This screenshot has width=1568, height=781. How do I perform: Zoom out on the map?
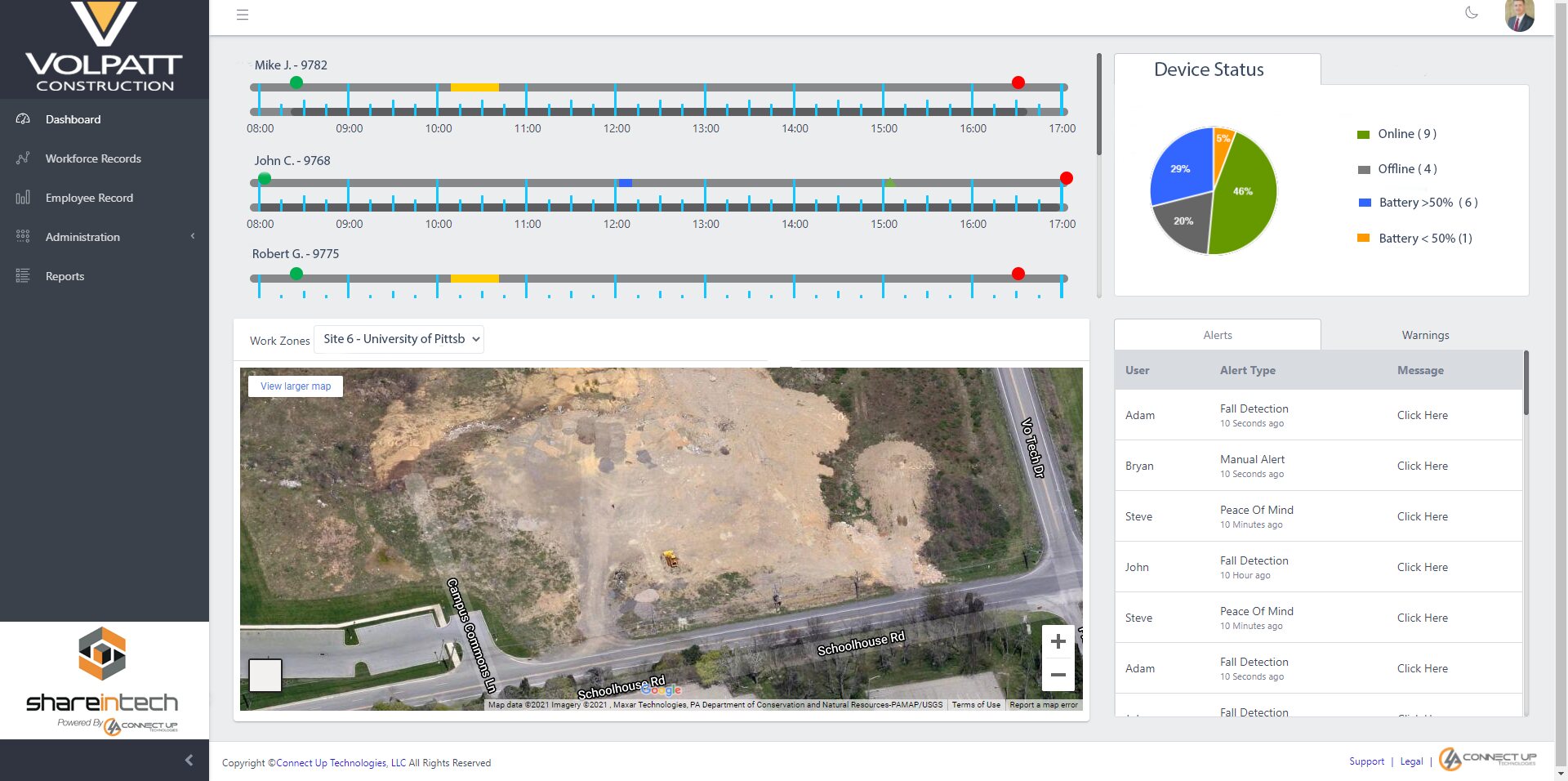point(1058,675)
